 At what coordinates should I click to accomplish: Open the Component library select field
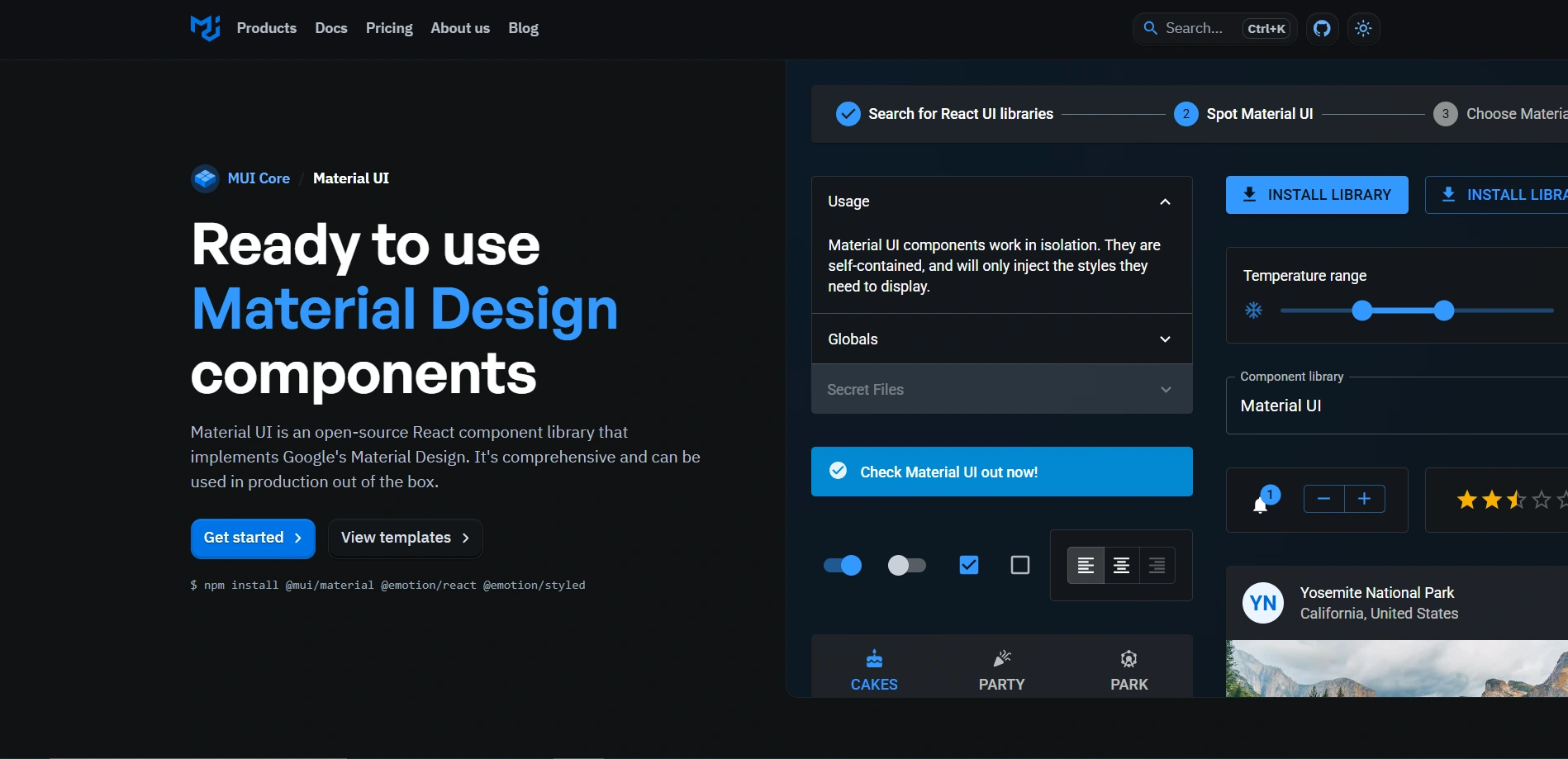1396,406
